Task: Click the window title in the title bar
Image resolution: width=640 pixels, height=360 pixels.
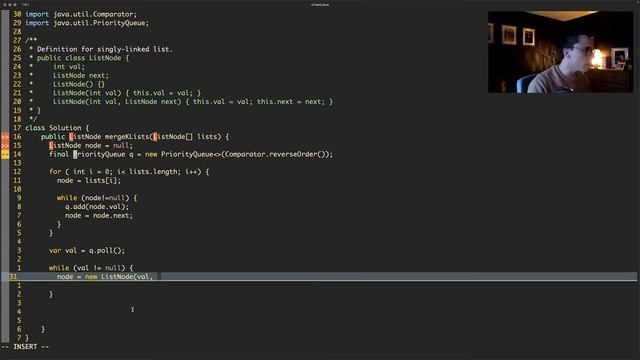Action: pos(320,4)
